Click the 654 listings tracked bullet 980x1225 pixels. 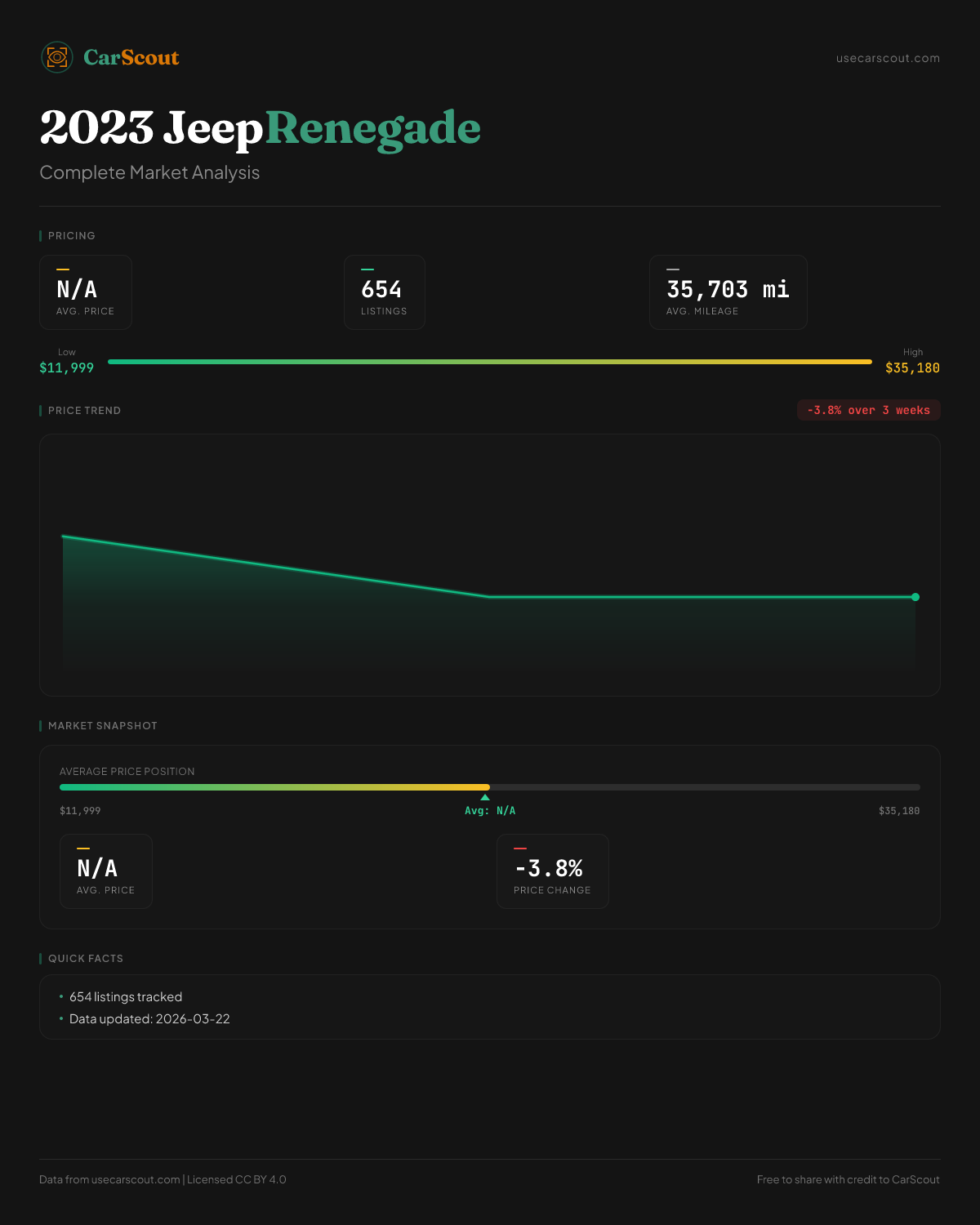126,997
